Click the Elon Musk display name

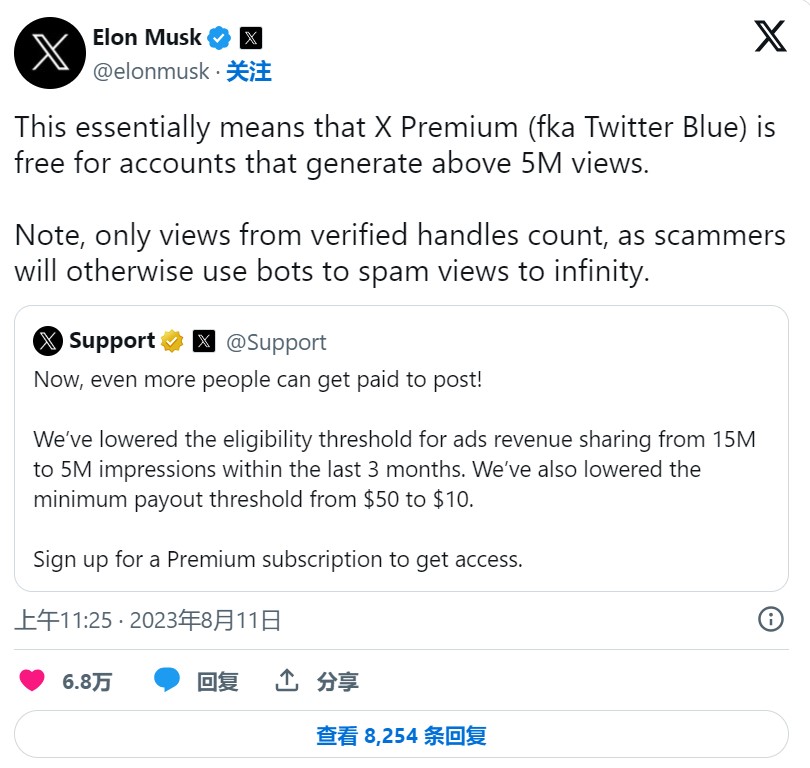pyautogui.click(x=147, y=38)
